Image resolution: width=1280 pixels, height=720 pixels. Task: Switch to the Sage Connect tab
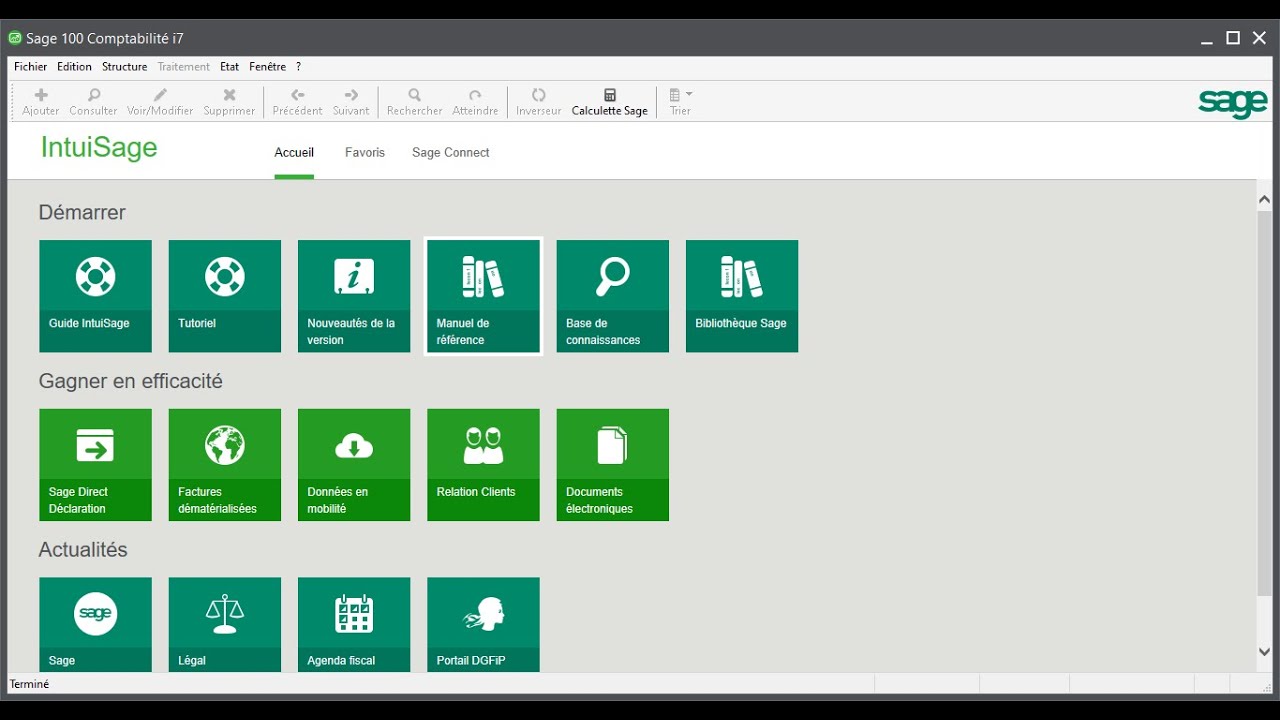click(x=450, y=153)
